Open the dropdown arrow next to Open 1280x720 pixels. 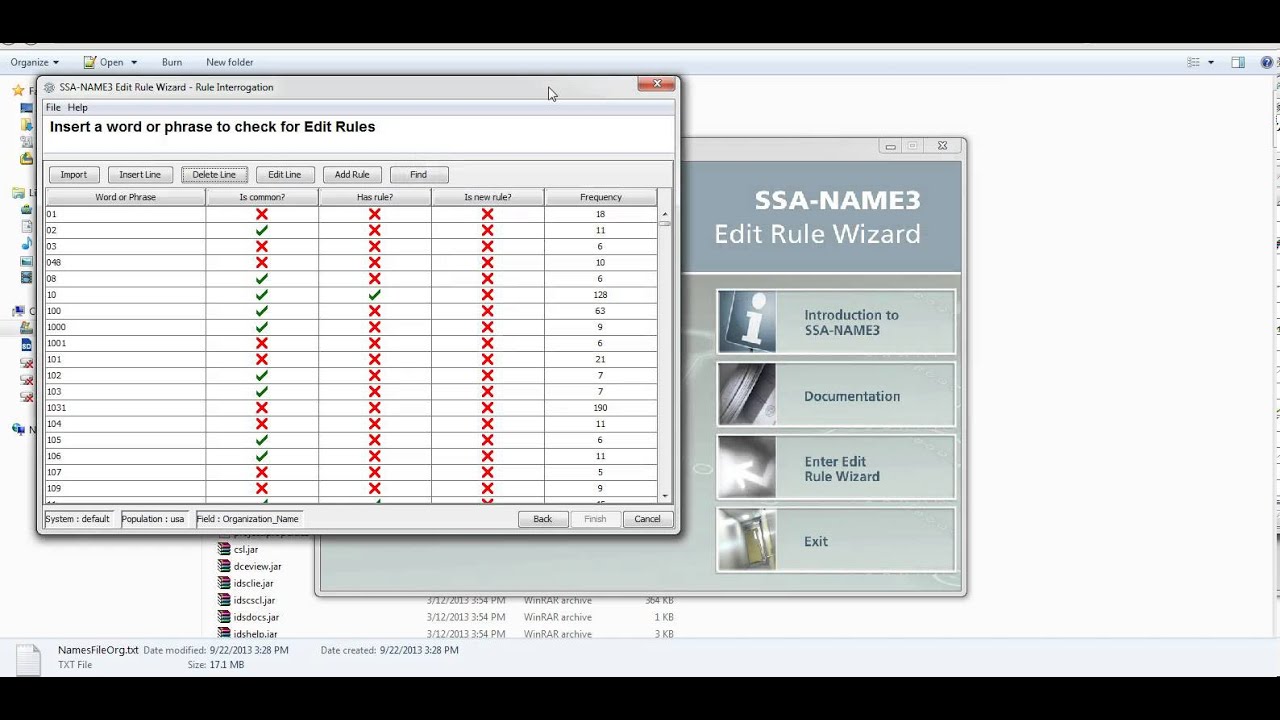[x=134, y=62]
